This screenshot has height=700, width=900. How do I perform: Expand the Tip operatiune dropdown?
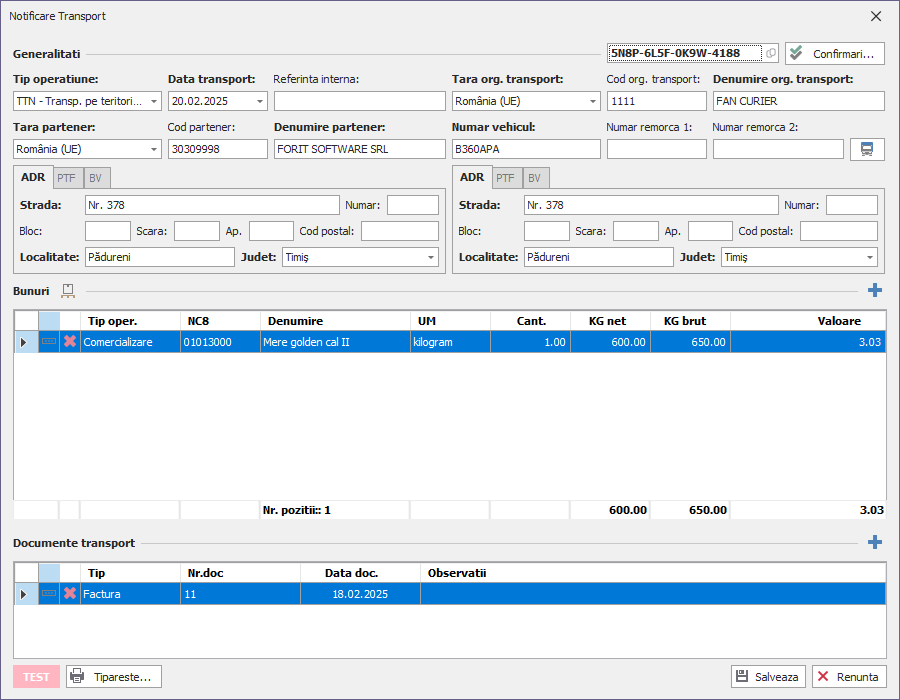click(153, 101)
